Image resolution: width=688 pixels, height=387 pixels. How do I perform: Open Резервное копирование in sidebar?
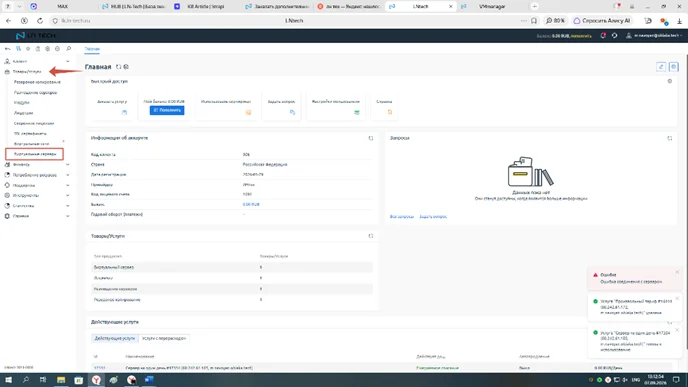click(37, 82)
